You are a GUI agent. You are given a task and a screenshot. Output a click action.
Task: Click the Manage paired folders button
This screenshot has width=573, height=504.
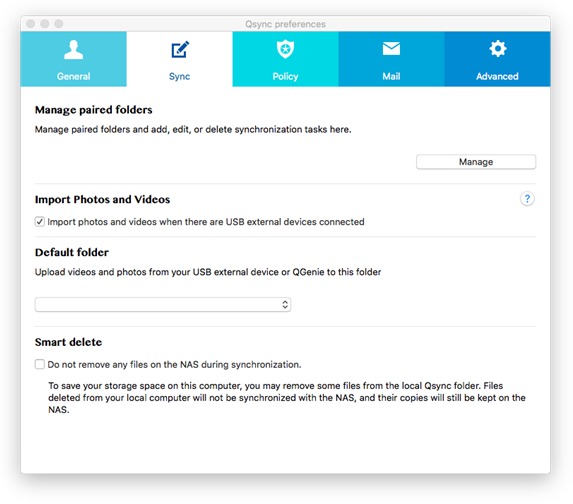coord(476,162)
